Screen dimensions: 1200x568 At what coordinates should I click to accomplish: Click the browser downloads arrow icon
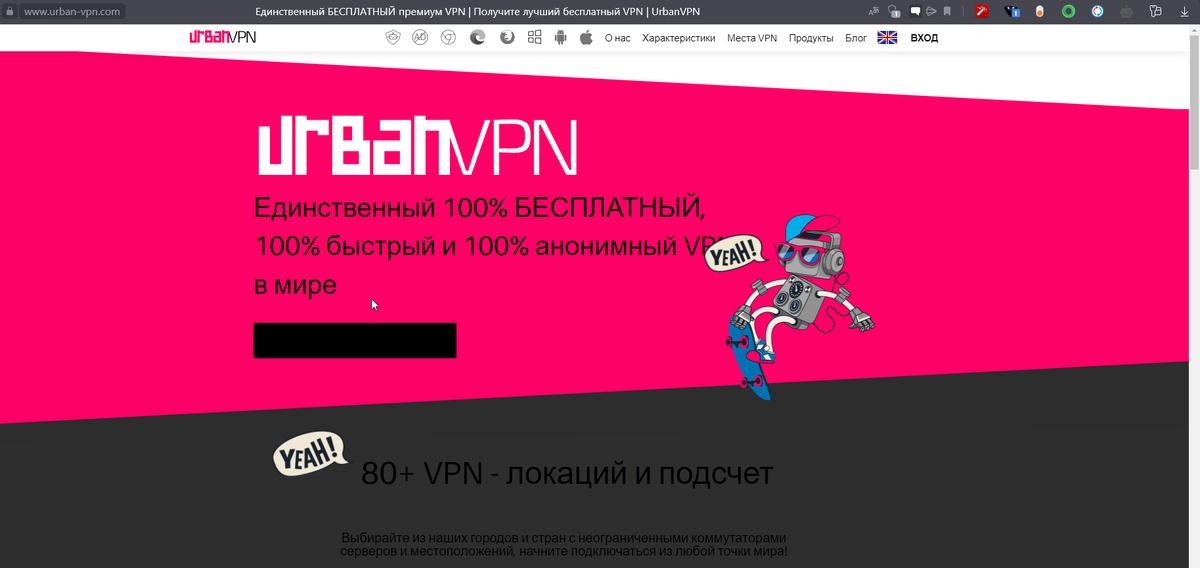click(x=1184, y=11)
